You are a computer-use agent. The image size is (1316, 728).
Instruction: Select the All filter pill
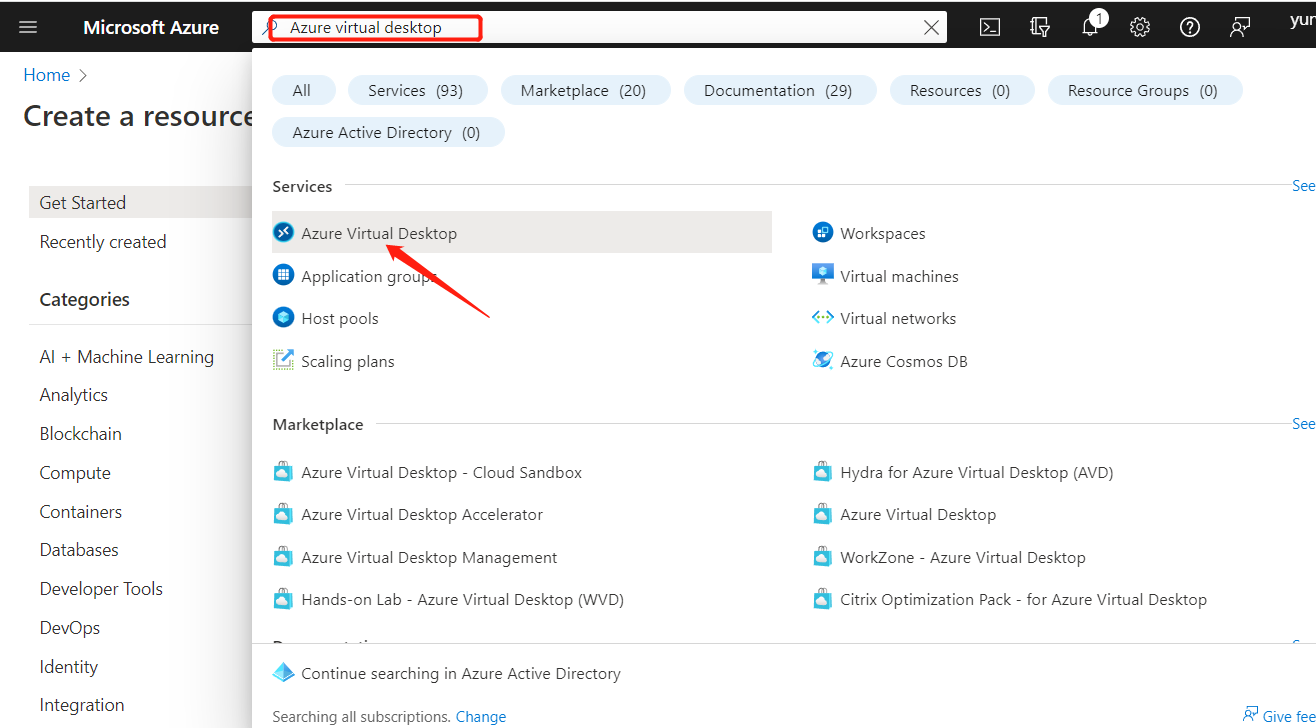click(304, 90)
